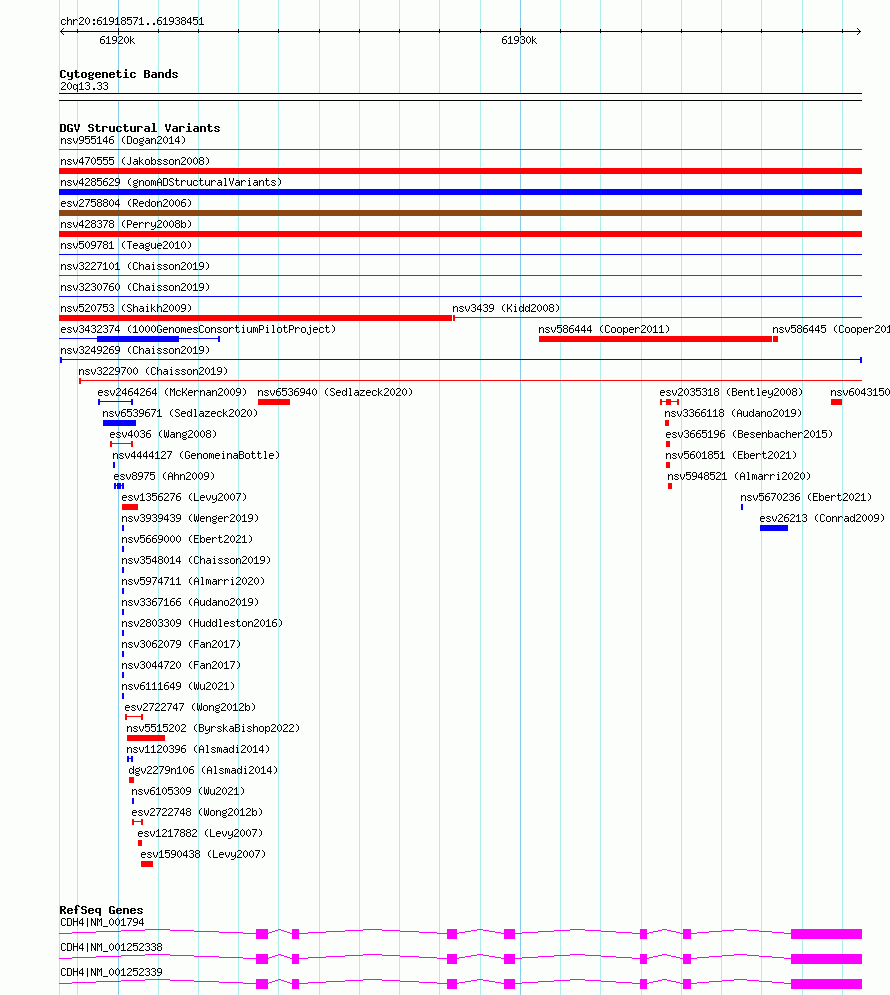Image resolution: width=890 pixels, height=995 pixels.
Task: Select the nsv470555 (Jakobsson2008) red bar
Action: [x=461, y=171]
